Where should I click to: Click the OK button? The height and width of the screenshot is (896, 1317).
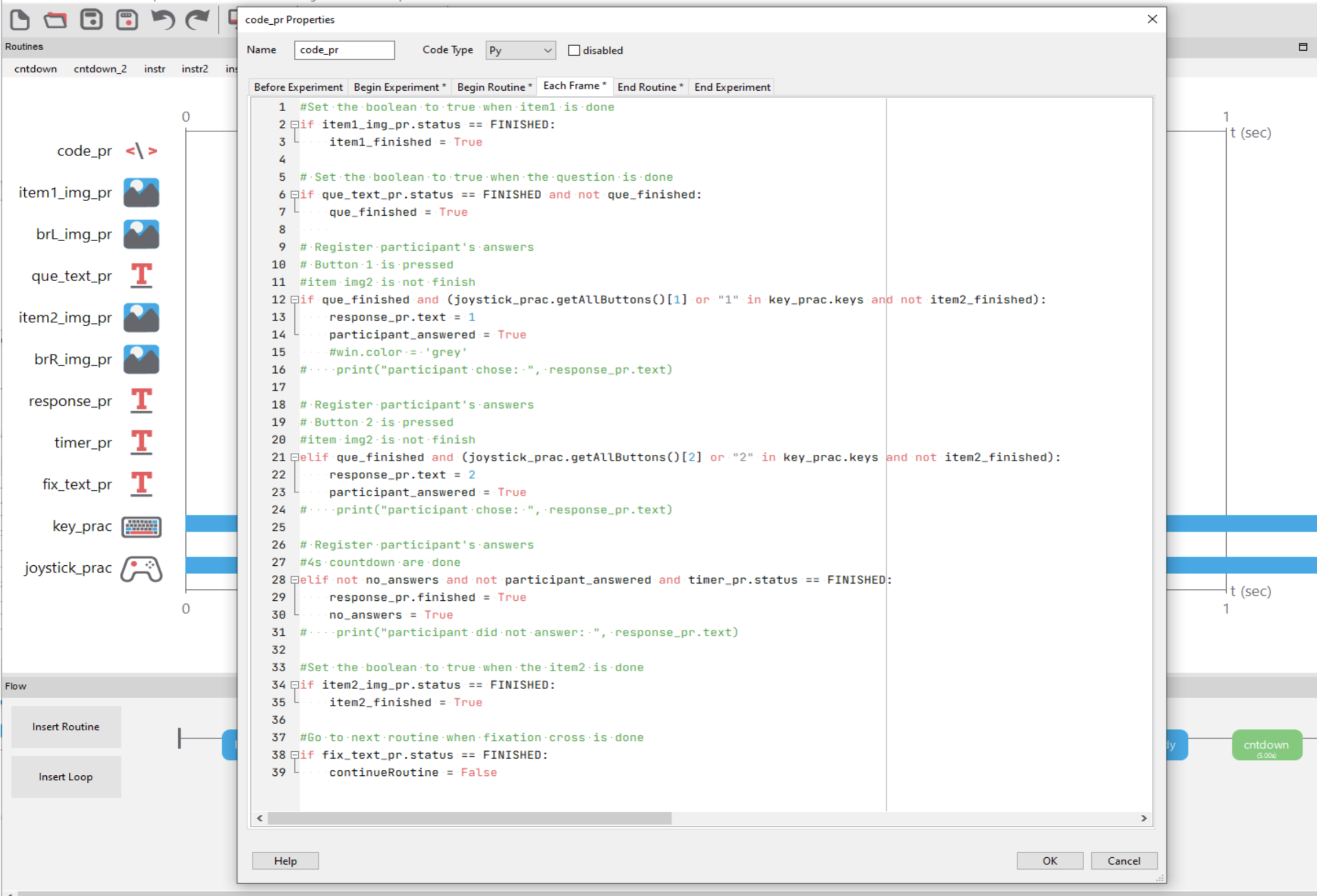[x=1050, y=861]
